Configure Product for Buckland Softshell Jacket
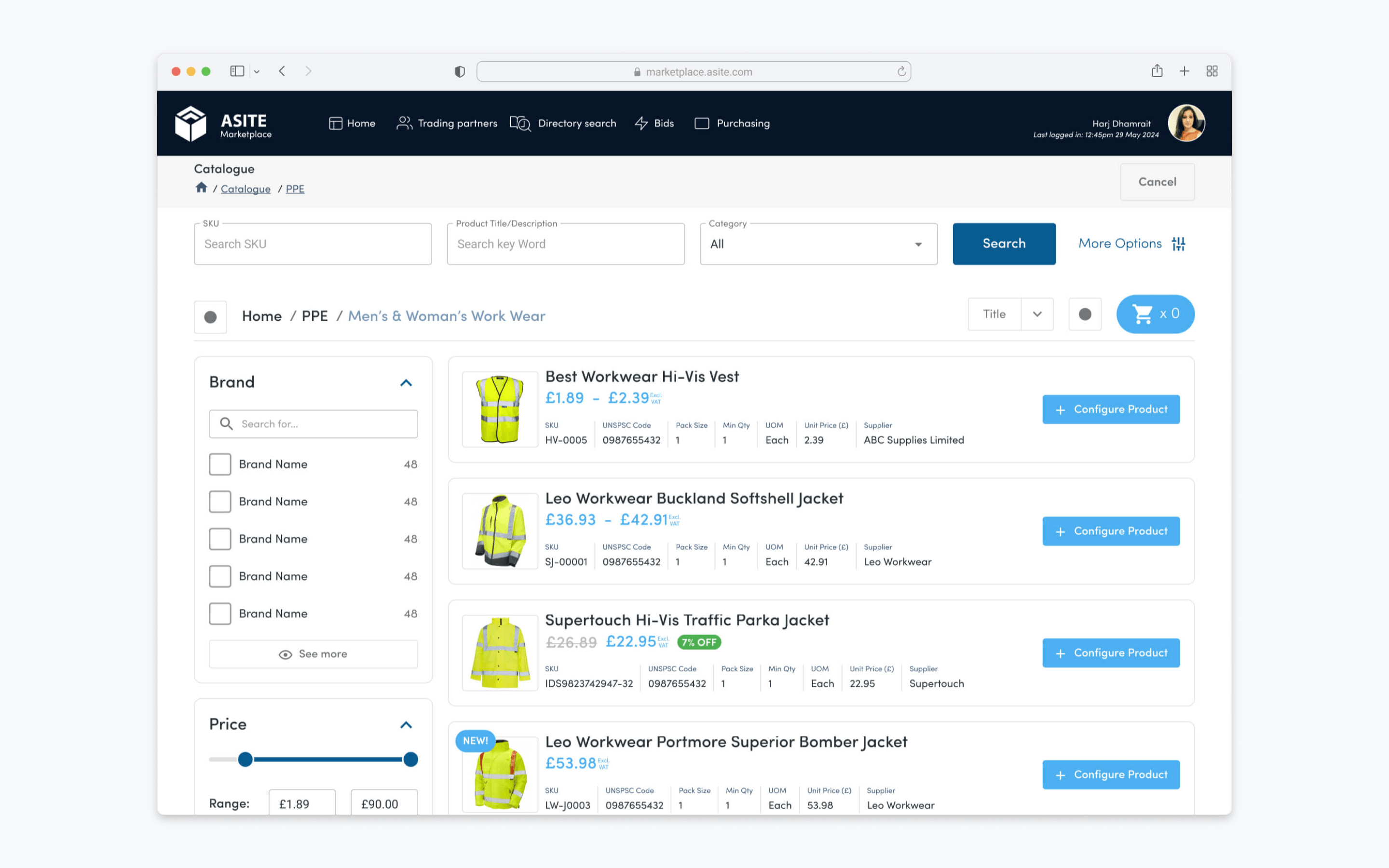Screen dimensions: 1389x868 click(1111, 531)
